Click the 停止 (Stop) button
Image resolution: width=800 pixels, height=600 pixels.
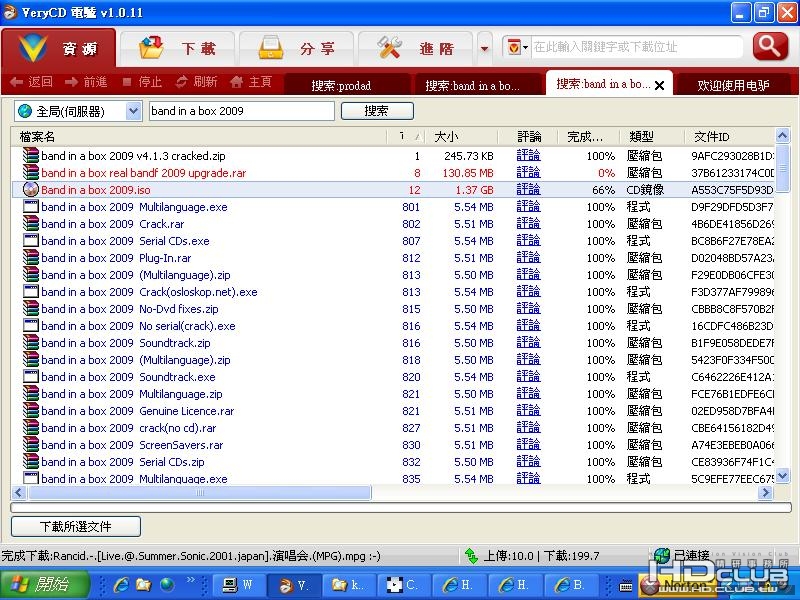pos(142,82)
